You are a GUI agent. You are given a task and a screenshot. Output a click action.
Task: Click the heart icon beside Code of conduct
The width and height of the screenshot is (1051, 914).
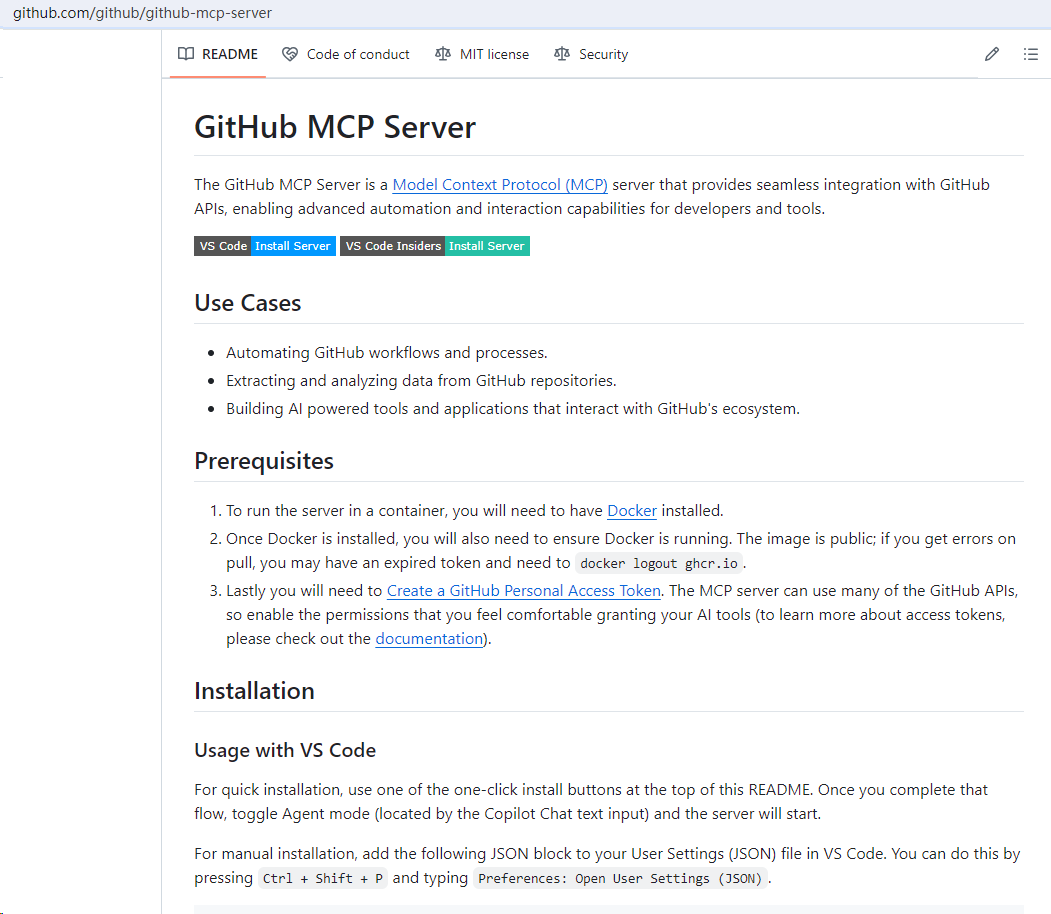[x=289, y=54]
